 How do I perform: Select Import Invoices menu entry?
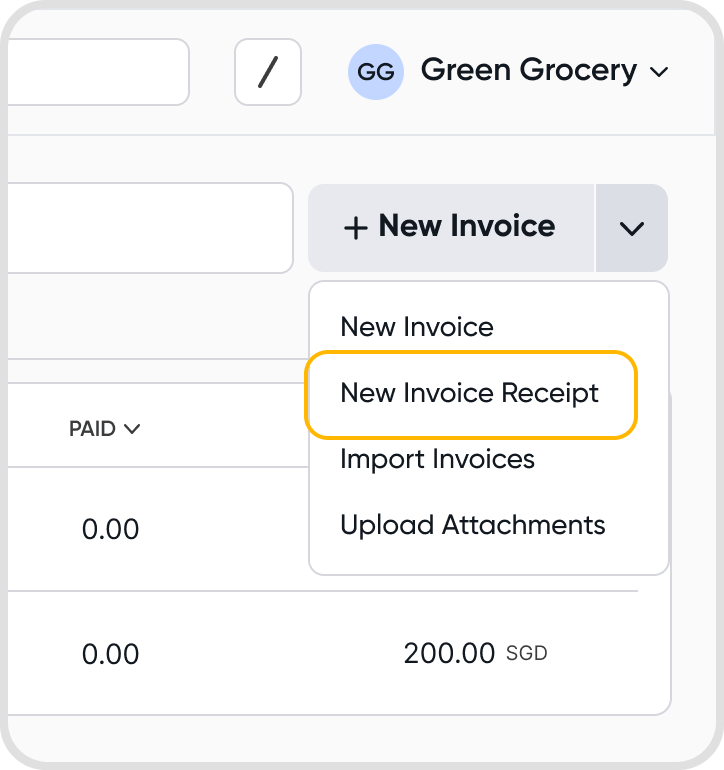(437, 459)
